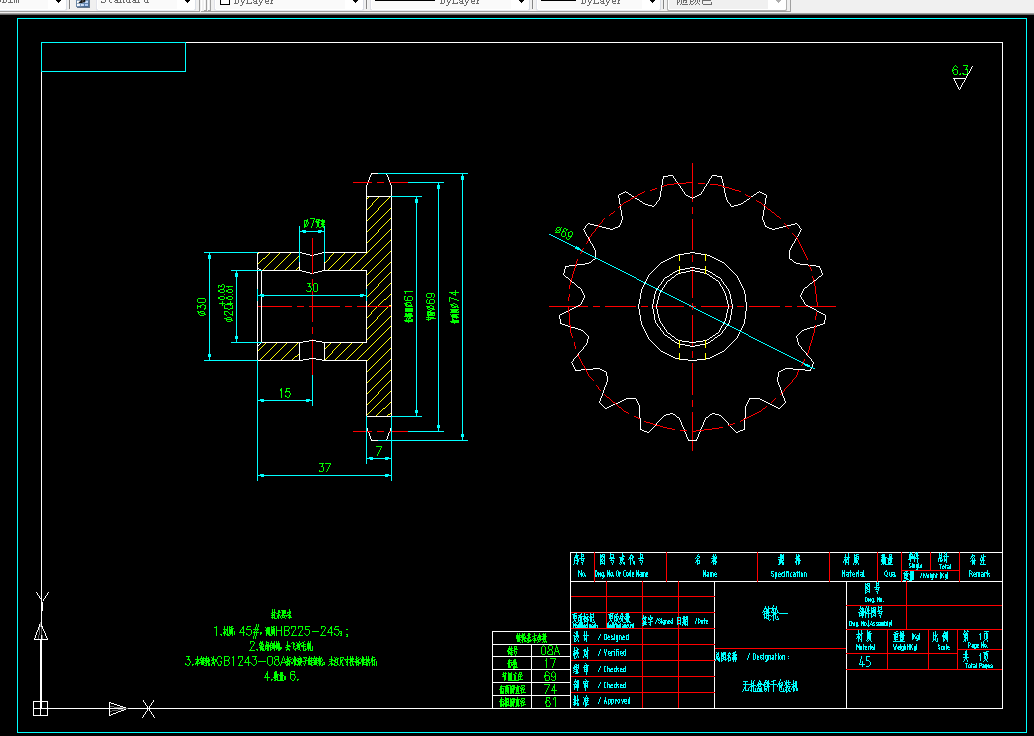The image size is (1034, 736).
Task: Click the text style icon beside Standard
Action: [x=83, y=3]
